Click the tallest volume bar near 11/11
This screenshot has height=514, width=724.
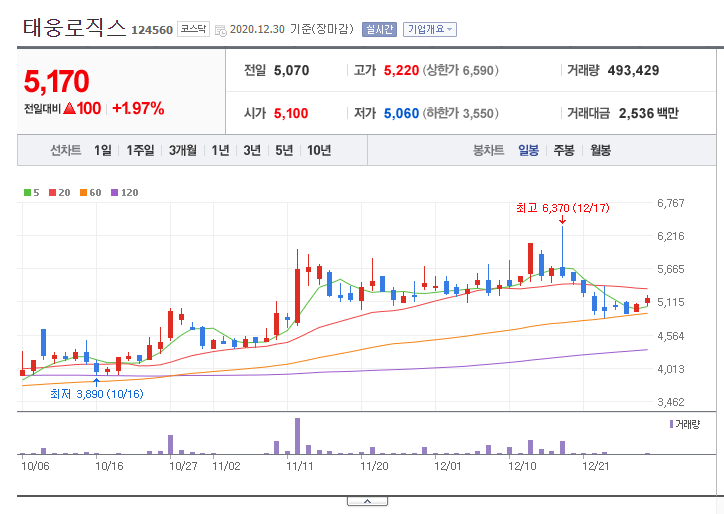click(x=297, y=436)
